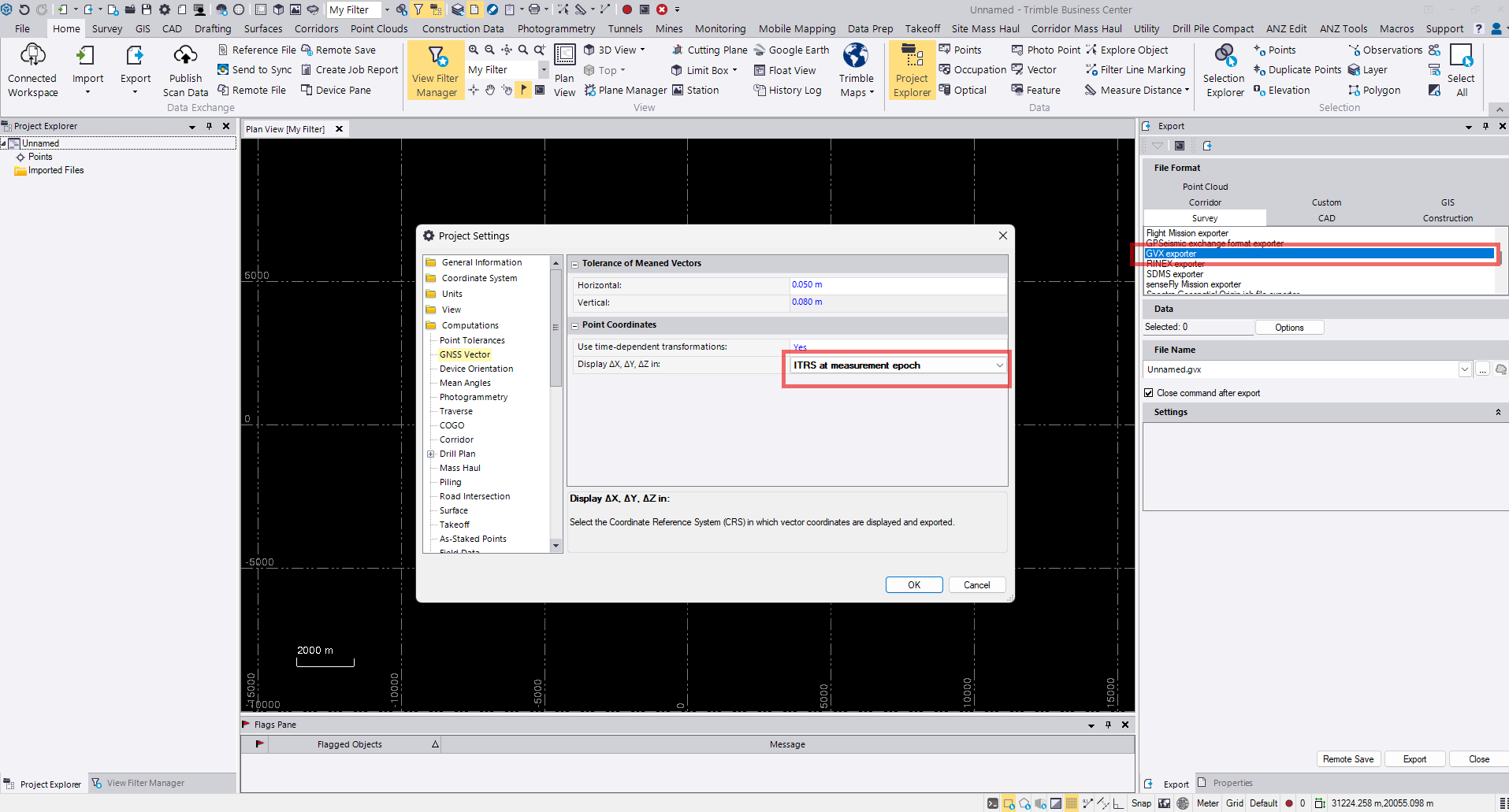This screenshot has height=812, width=1509.
Task: Select the CAD file format tab in Export pane
Action: click(1327, 218)
